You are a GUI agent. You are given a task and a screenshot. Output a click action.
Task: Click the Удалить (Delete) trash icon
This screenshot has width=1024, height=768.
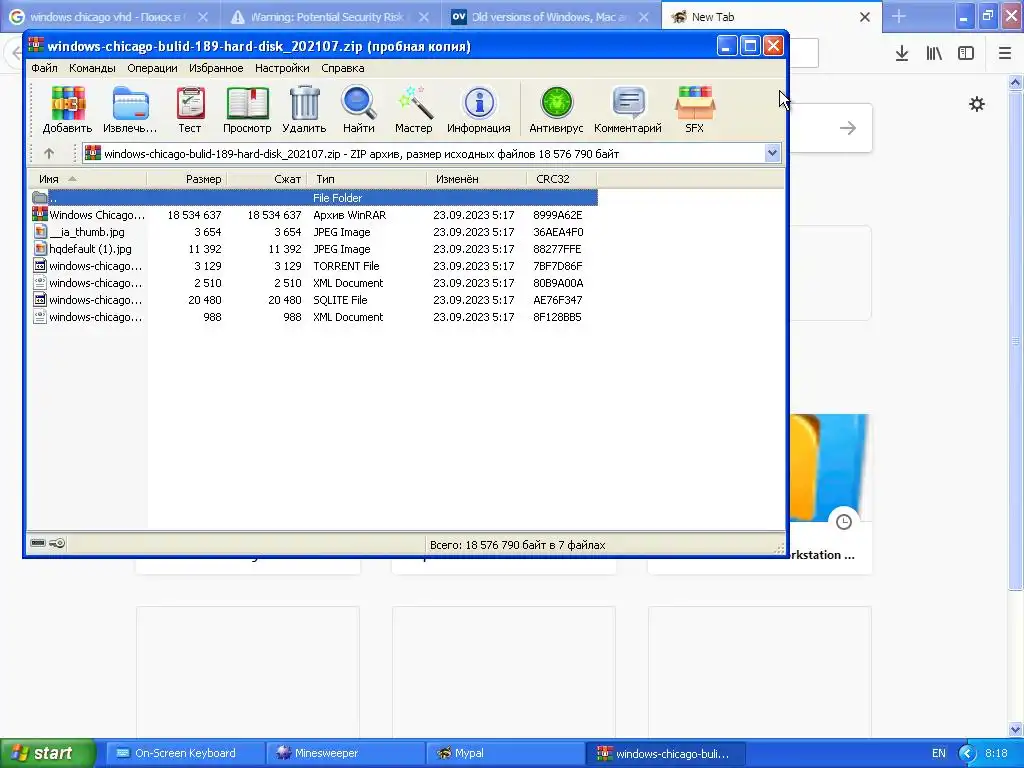coord(304,110)
